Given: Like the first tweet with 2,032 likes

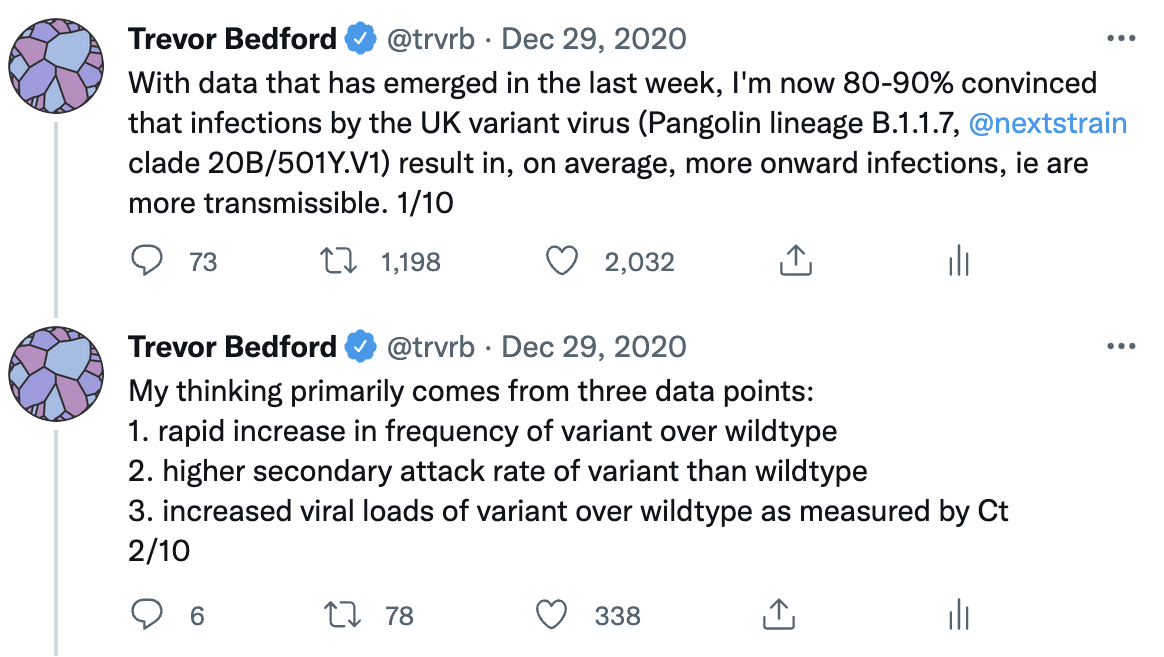Looking at the screenshot, I should click(562, 261).
